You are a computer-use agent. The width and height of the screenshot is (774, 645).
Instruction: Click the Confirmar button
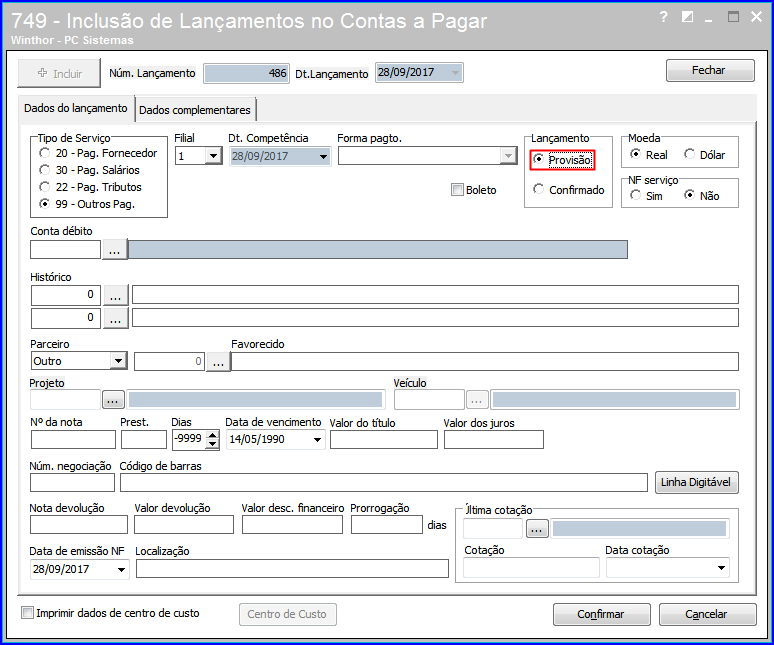(x=601, y=614)
